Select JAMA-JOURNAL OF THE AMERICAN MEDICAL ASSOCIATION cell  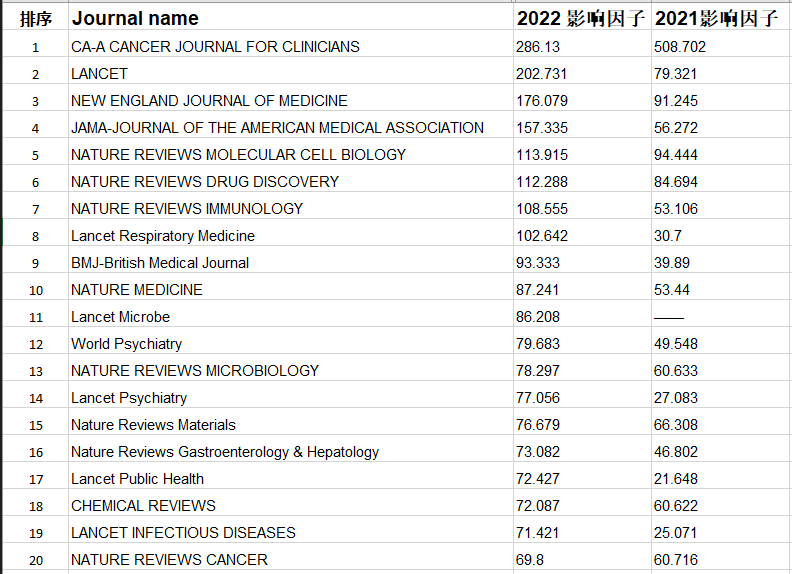point(290,124)
